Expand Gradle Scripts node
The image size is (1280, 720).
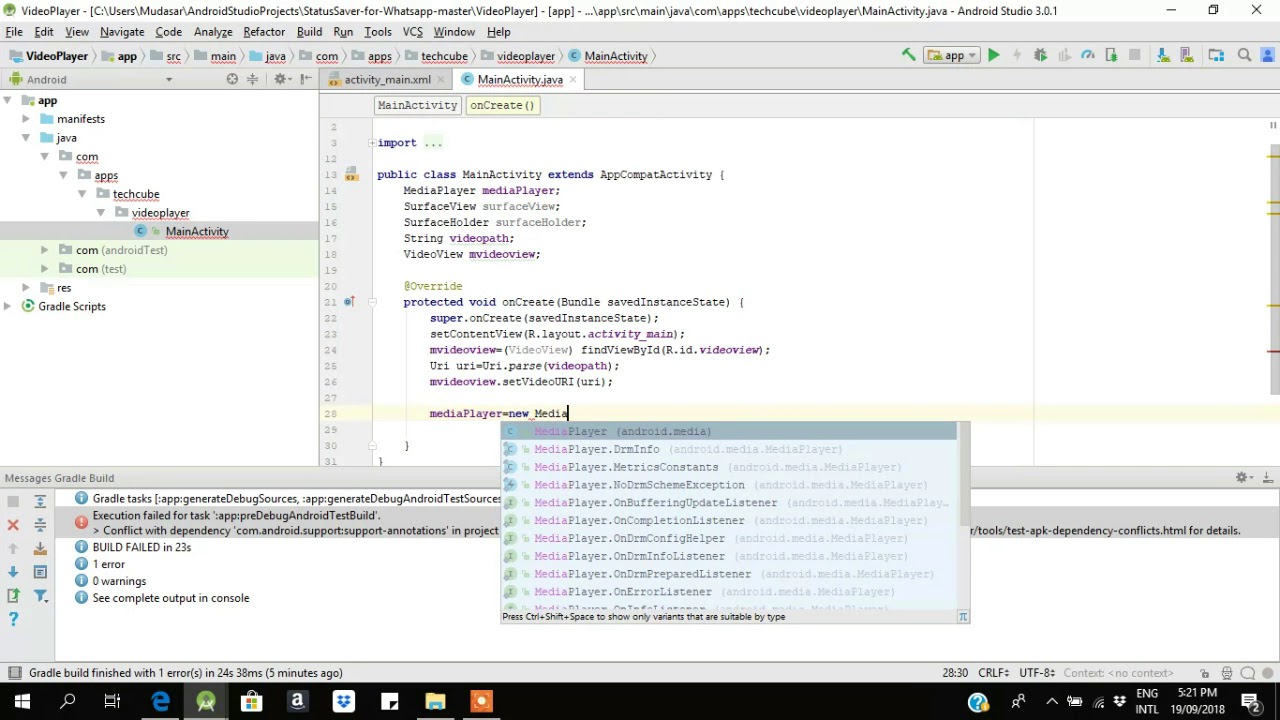pos(8,306)
